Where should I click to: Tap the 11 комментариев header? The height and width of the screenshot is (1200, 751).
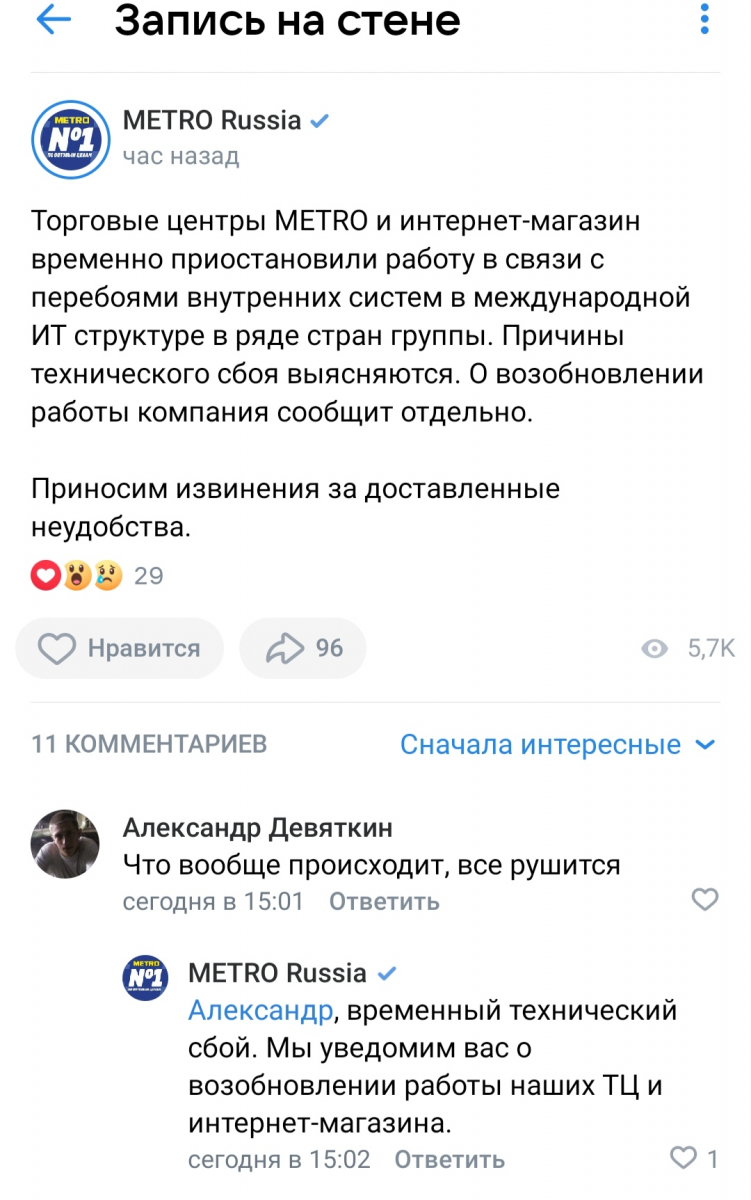click(150, 744)
